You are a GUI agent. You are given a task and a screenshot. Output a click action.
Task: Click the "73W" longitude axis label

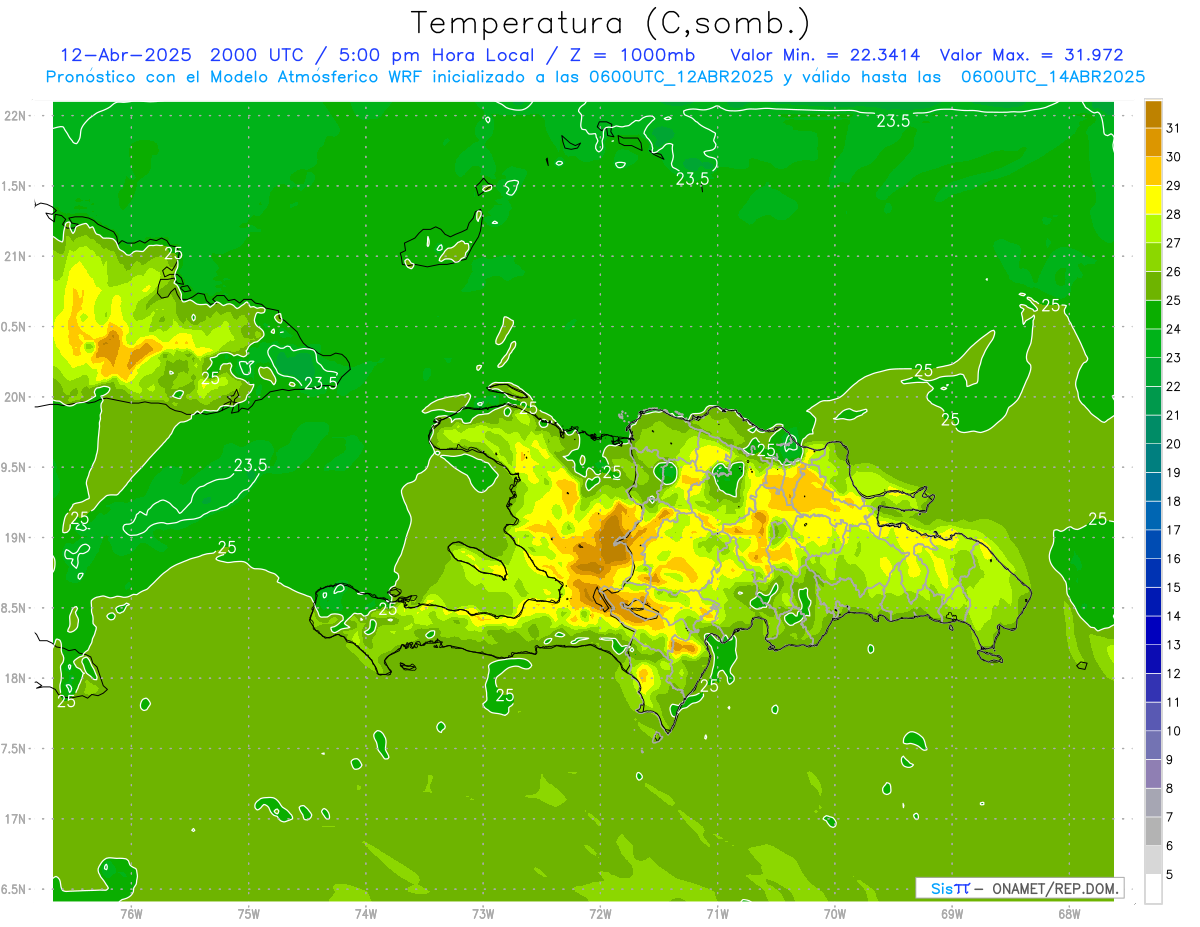[x=483, y=914]
